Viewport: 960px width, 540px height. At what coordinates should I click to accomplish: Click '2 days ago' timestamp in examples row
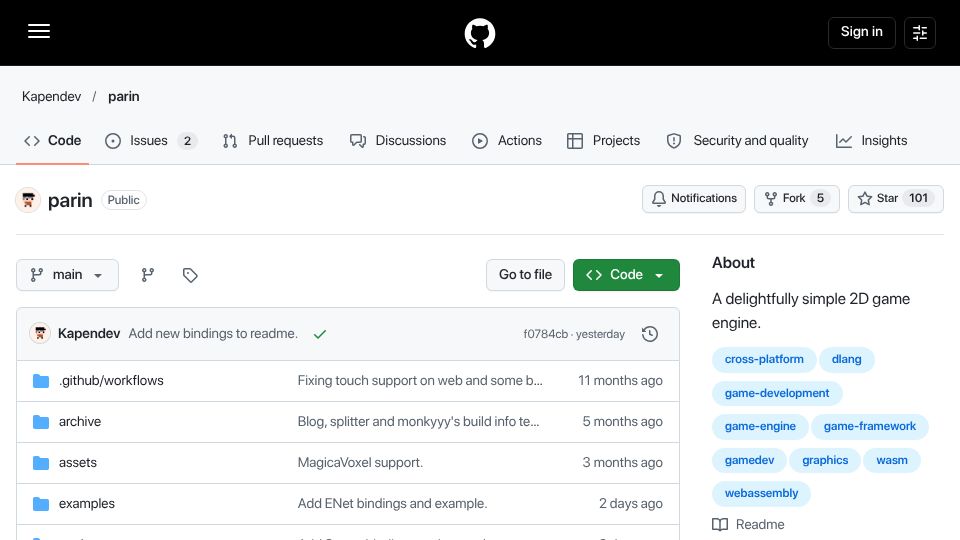(631, 504)
